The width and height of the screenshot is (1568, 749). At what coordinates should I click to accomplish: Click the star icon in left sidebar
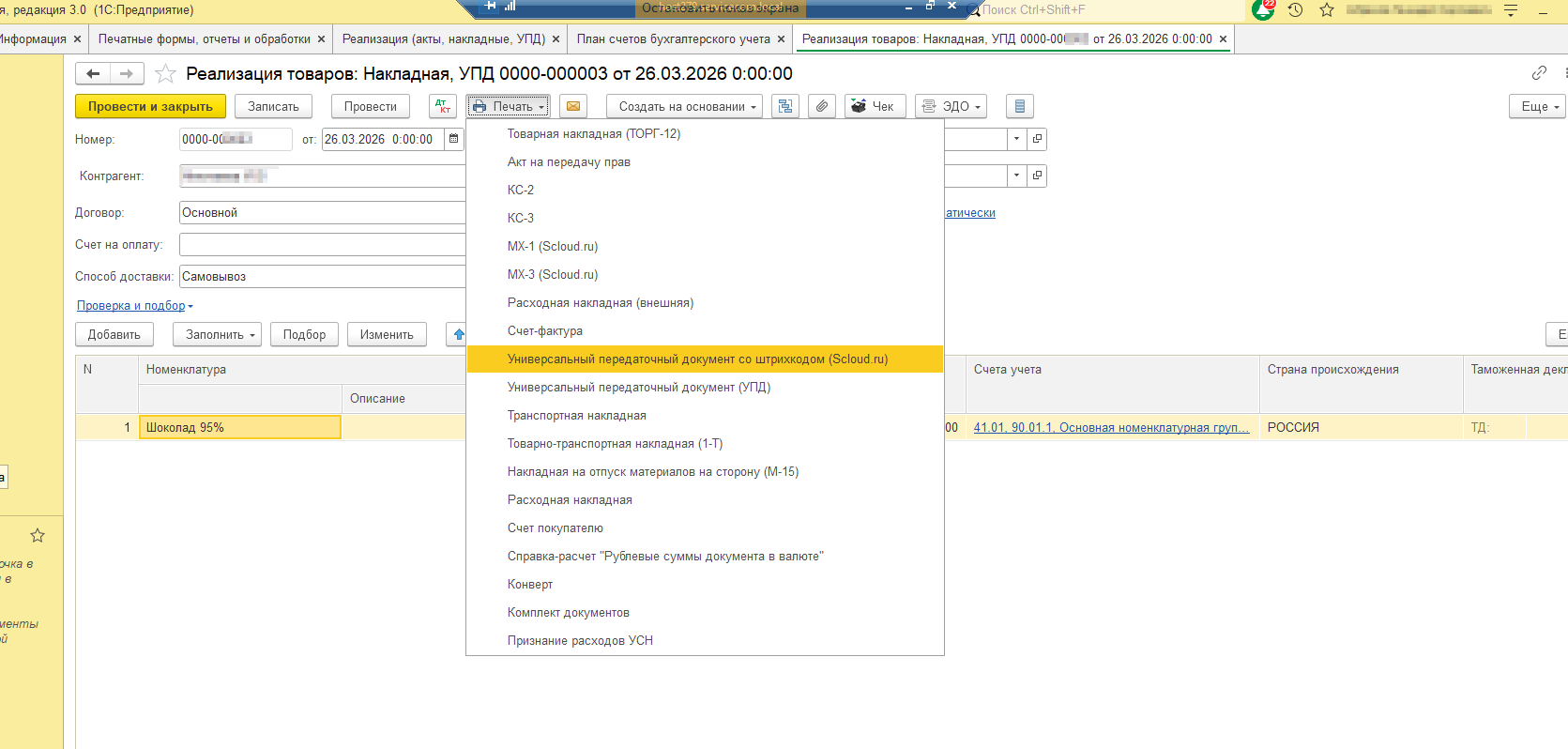click(38, 535)
